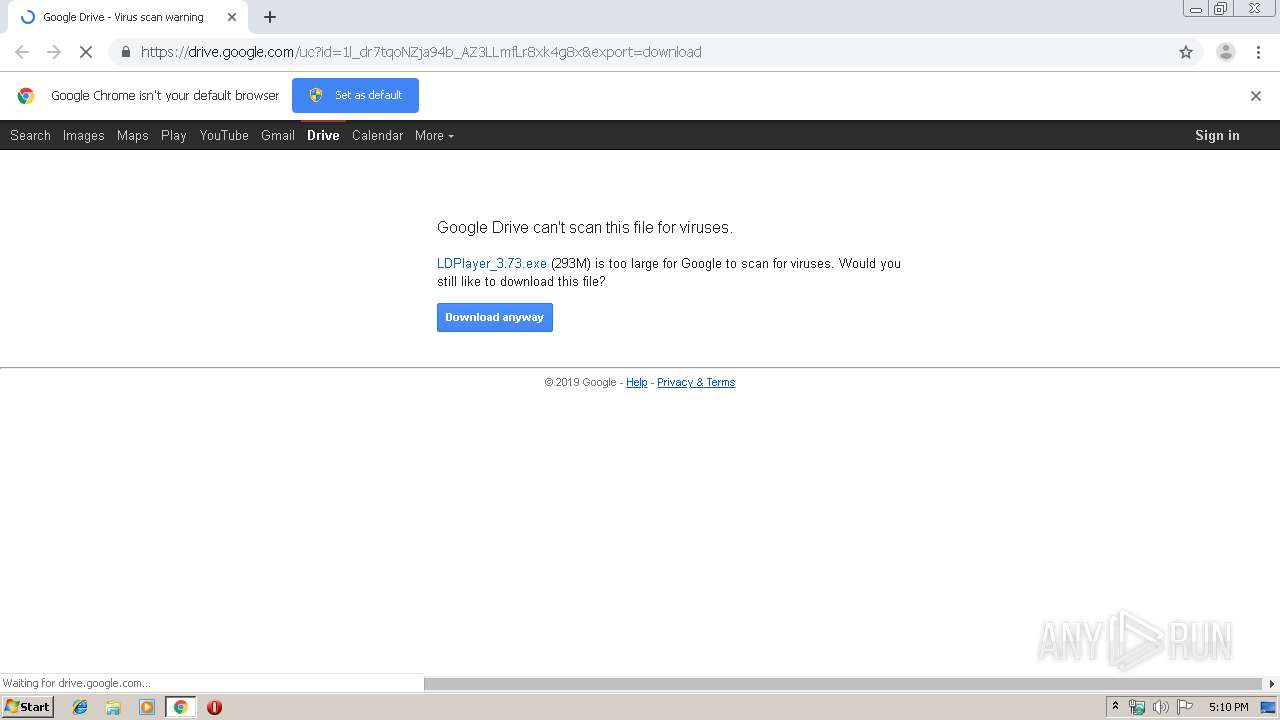The image size is (1280, 720).
Task: Click the volume speaker tray icon
Action: [1160, 707]
